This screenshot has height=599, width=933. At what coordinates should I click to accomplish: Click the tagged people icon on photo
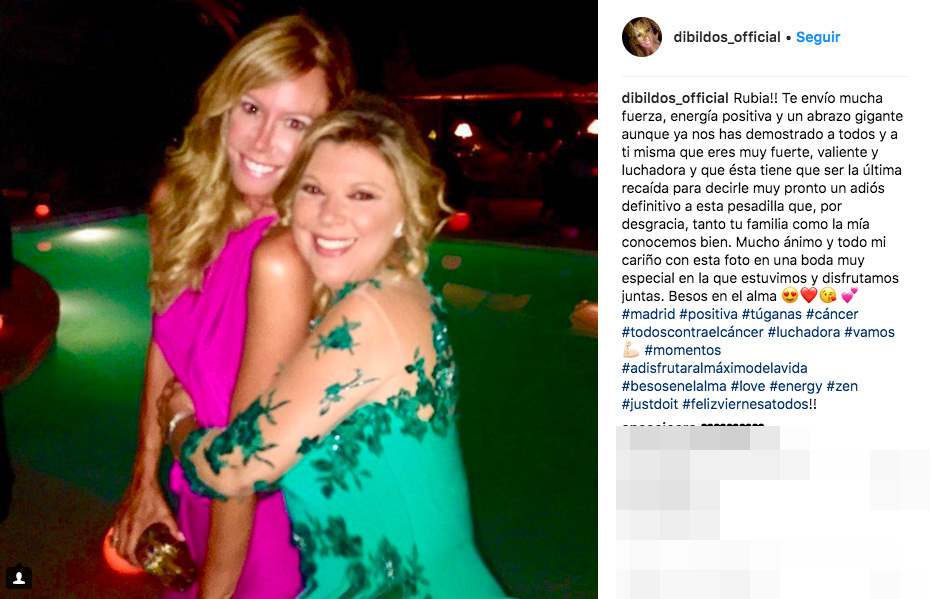(19, 578)
